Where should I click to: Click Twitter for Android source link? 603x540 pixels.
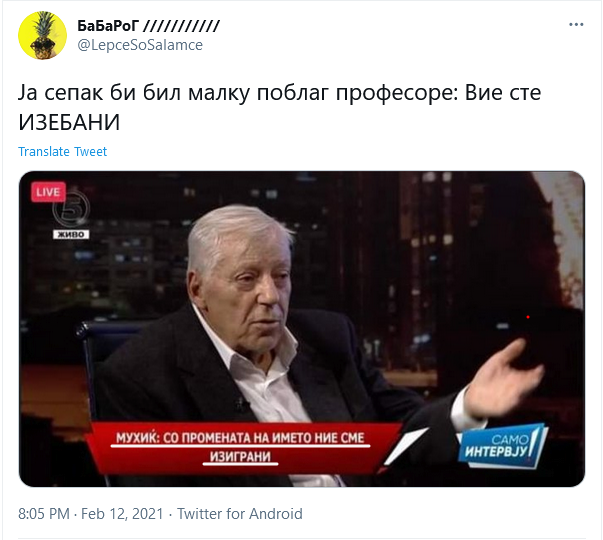click(x=240, y=514)
